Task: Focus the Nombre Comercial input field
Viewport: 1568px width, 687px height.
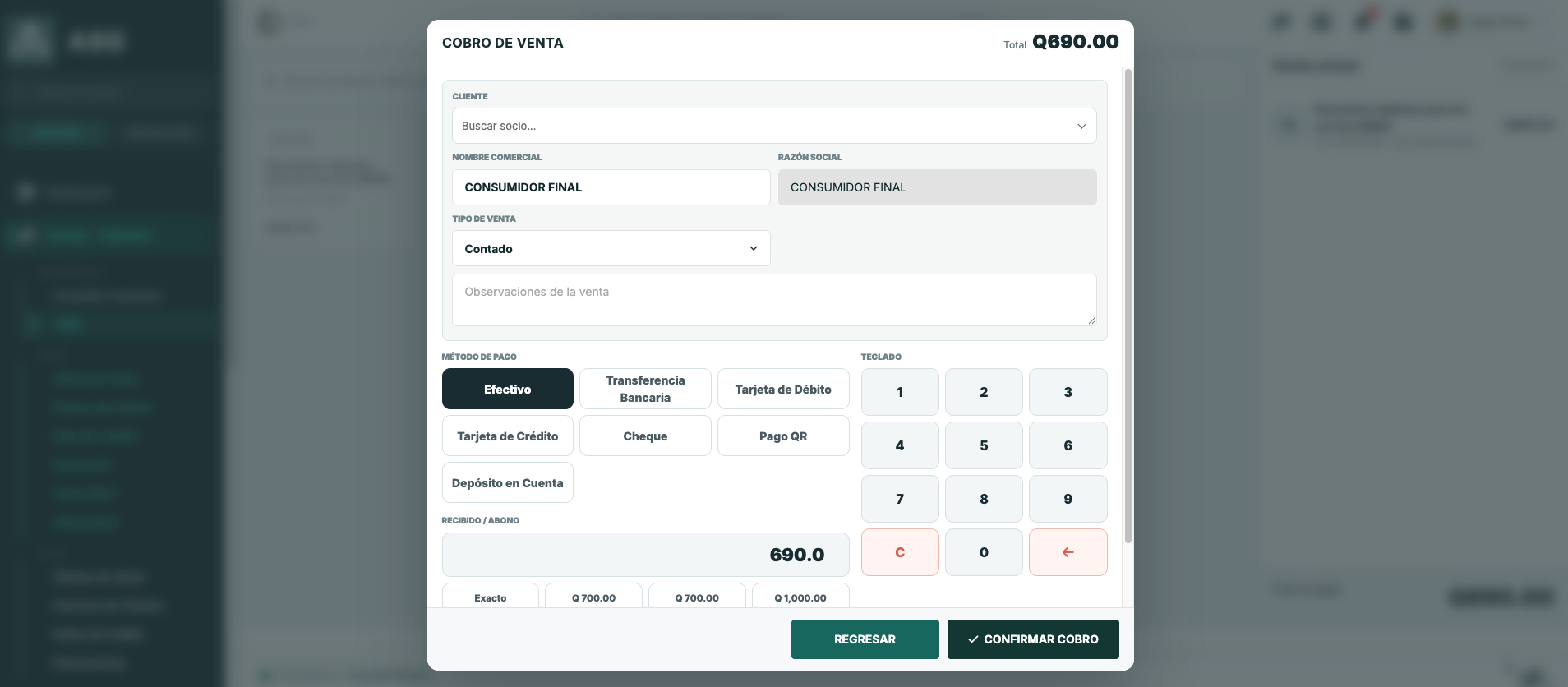Action: 611,187
